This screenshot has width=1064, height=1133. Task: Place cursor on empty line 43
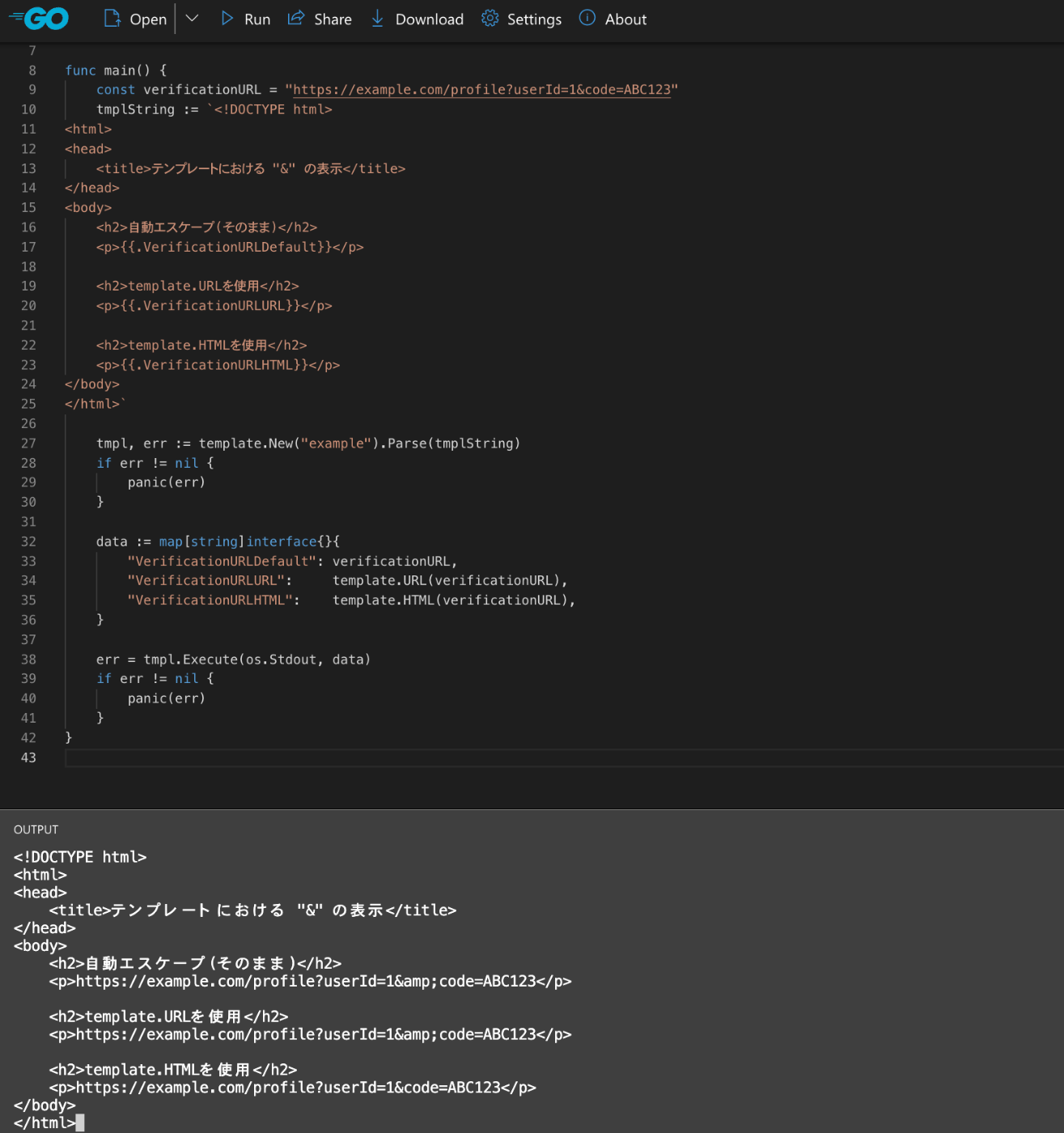tap(564, 757)
